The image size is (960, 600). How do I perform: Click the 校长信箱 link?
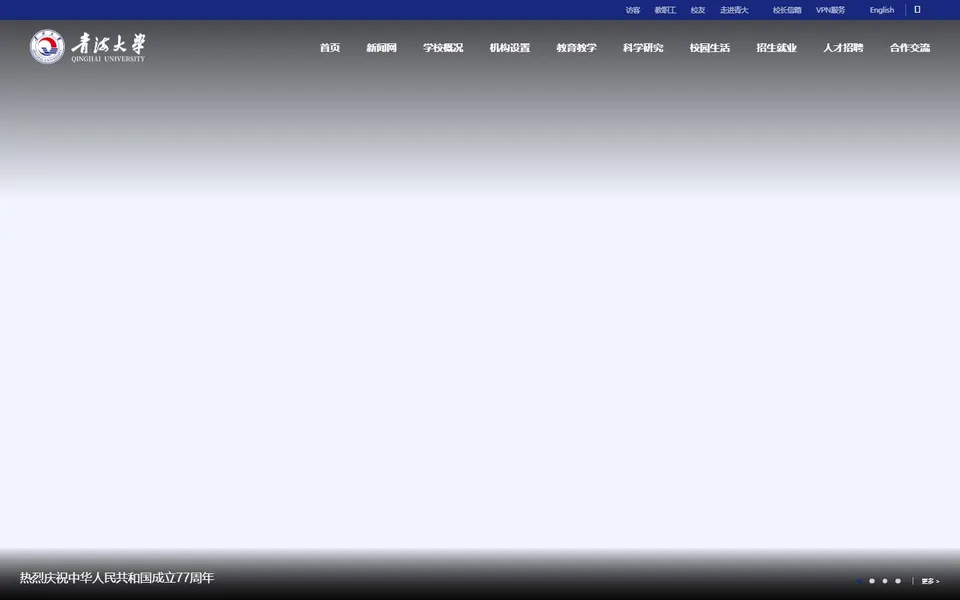787,10
